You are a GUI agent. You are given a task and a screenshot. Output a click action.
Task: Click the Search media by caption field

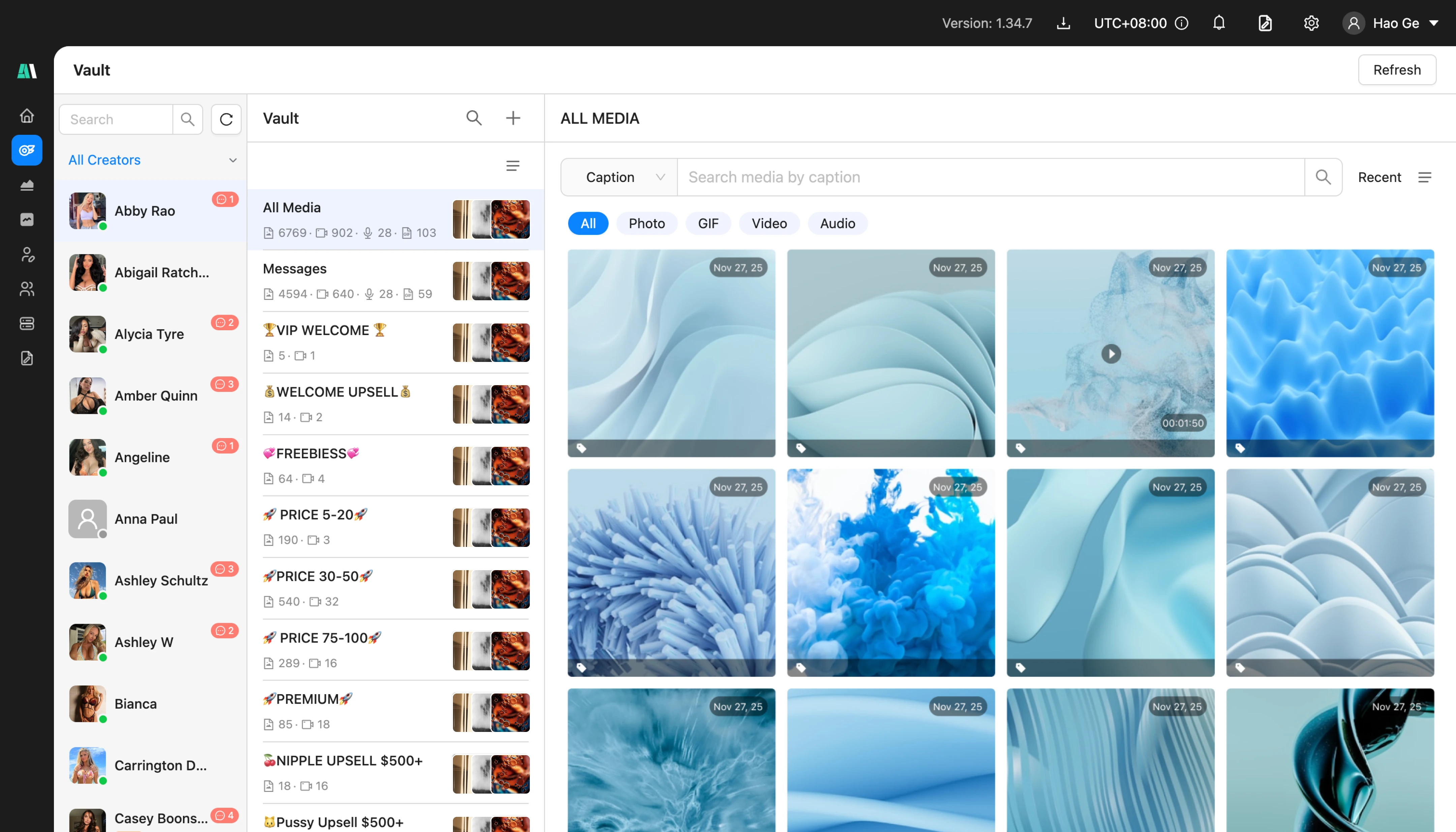pos(990,177)
